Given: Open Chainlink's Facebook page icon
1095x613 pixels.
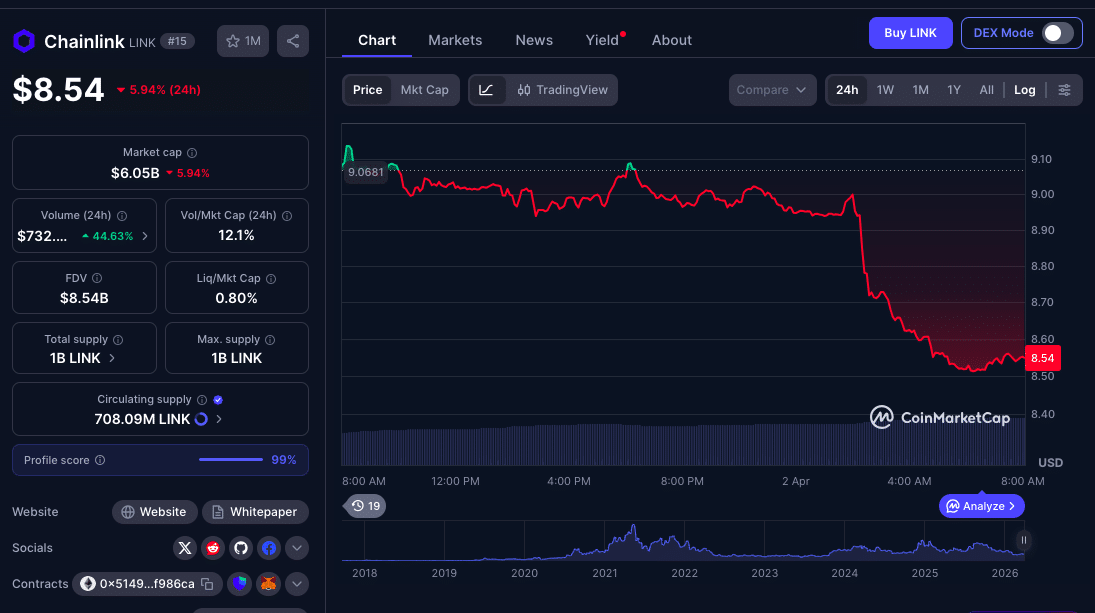Looking at the screenshot, I should coord(269,548).
